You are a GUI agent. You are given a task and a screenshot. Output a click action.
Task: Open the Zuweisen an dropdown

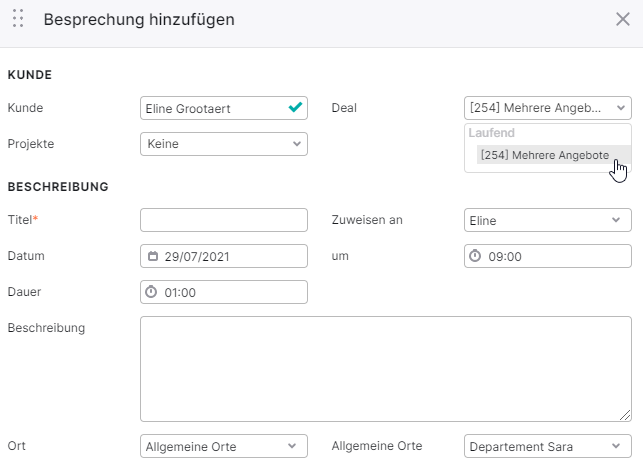(548, 220)
